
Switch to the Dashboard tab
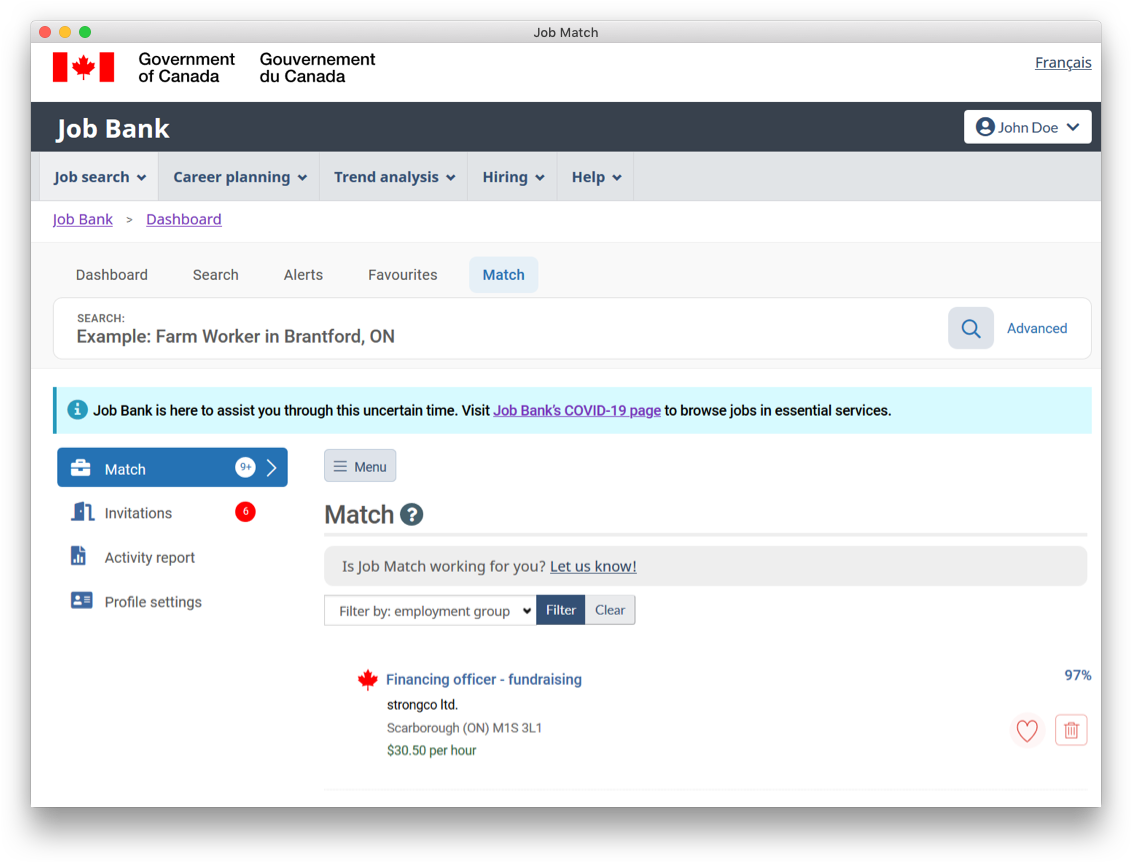click(112, 275)
